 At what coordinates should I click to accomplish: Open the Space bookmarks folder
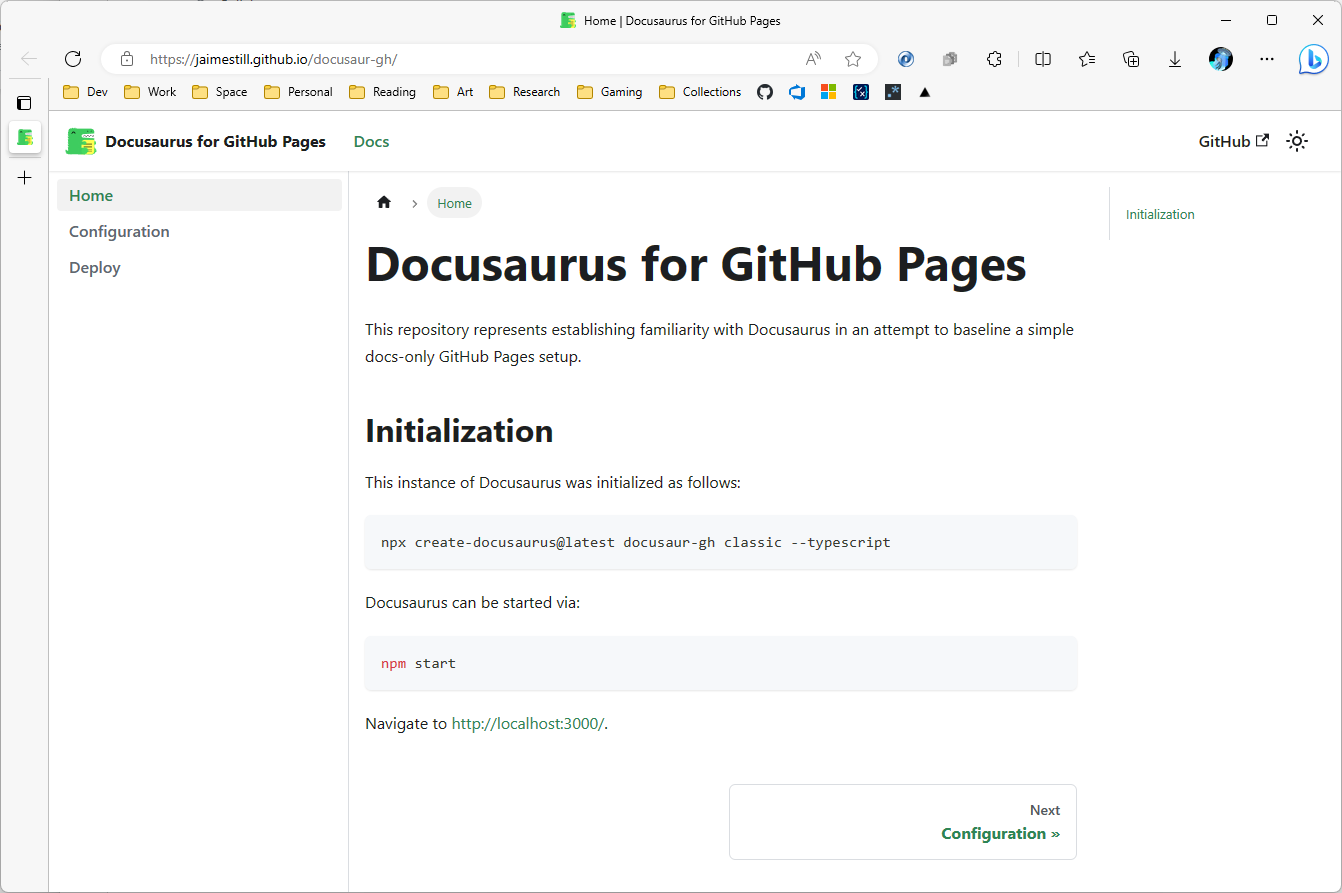point(219,92)
